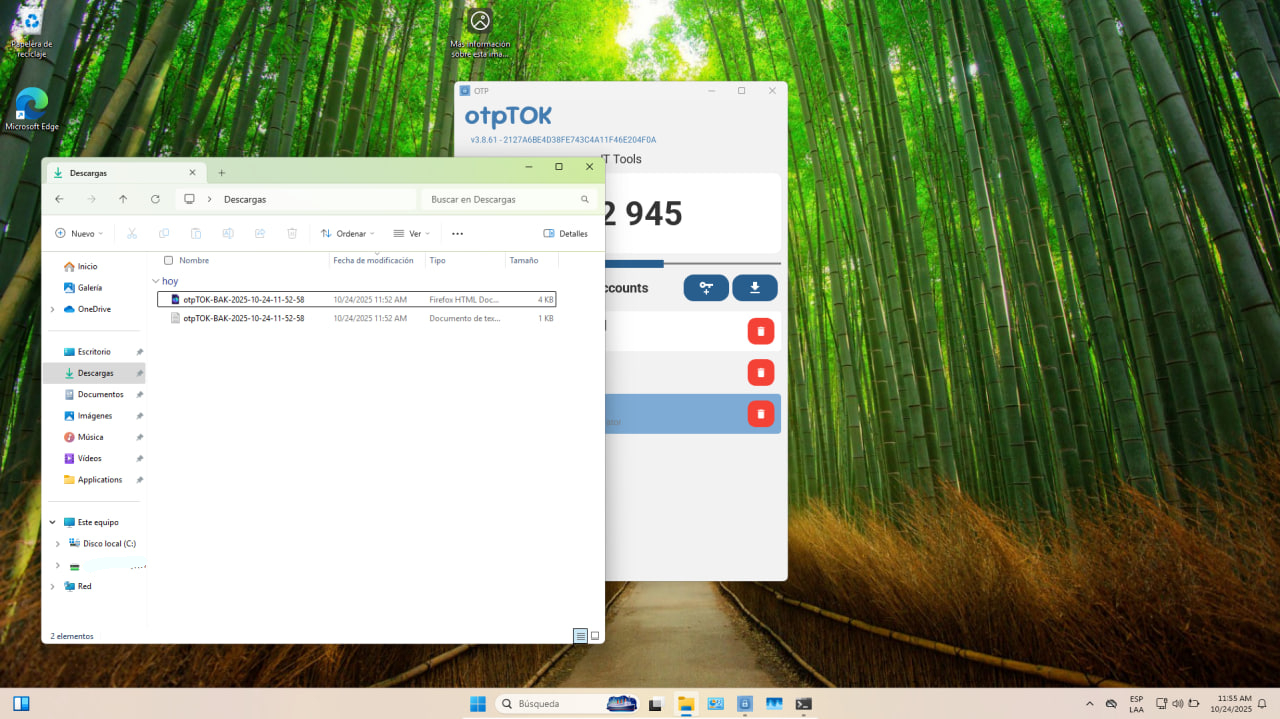This screenshot has width=1280, height=719.
Task: Expand the OneDrive tree node
Action: (x=52, y=309)
